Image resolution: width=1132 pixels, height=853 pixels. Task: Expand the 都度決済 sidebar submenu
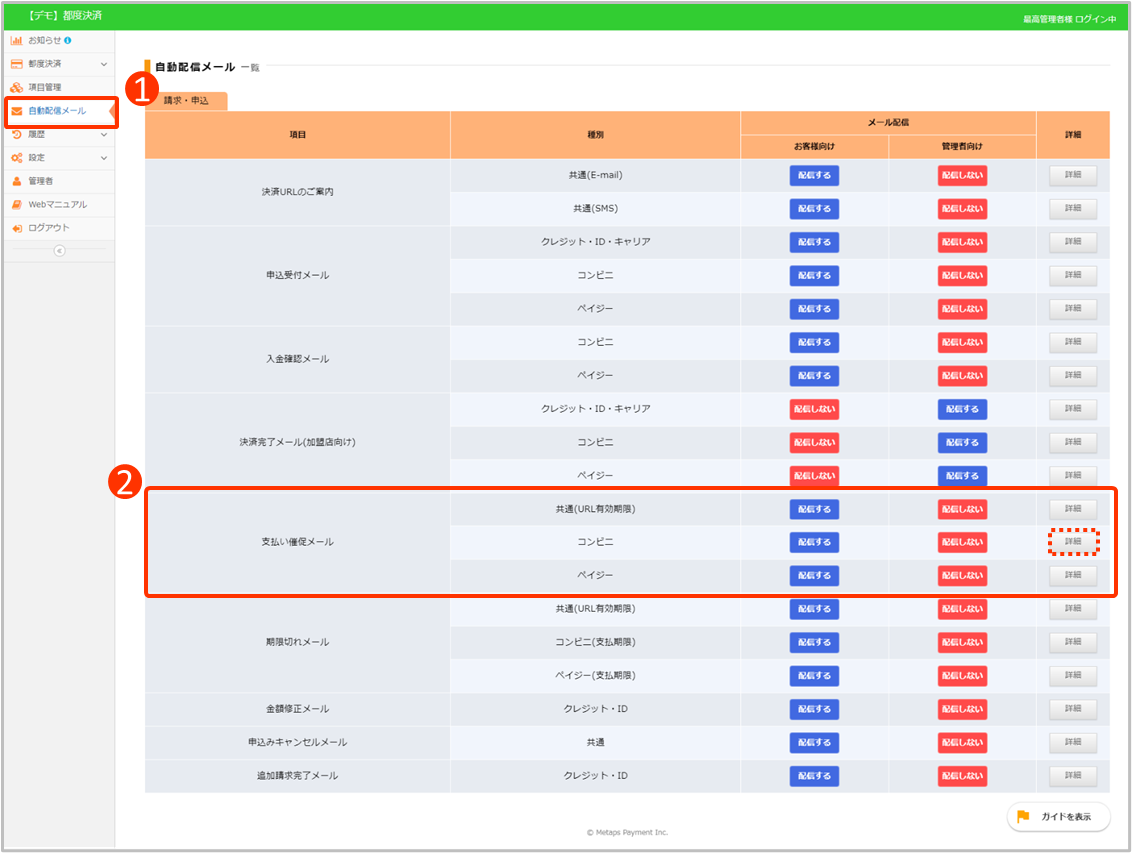[104, 64]
